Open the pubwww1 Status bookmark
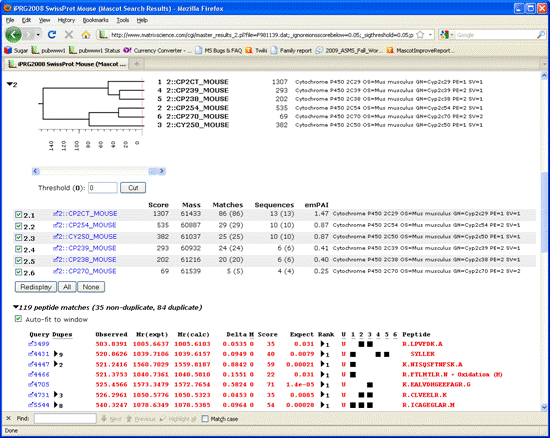 (x=95, y=50)
